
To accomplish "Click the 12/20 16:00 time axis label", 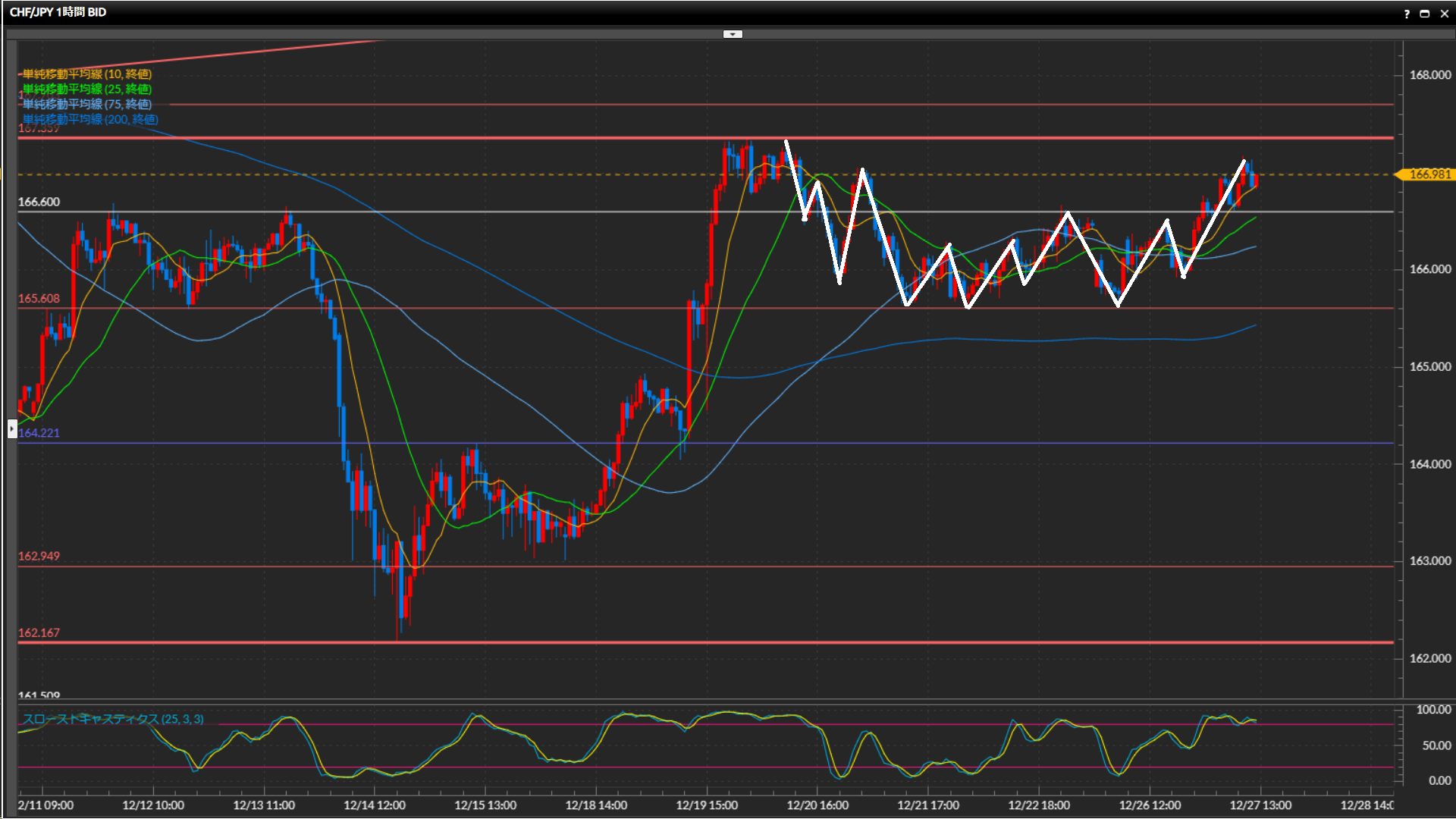I will click(x=817, y=805).
